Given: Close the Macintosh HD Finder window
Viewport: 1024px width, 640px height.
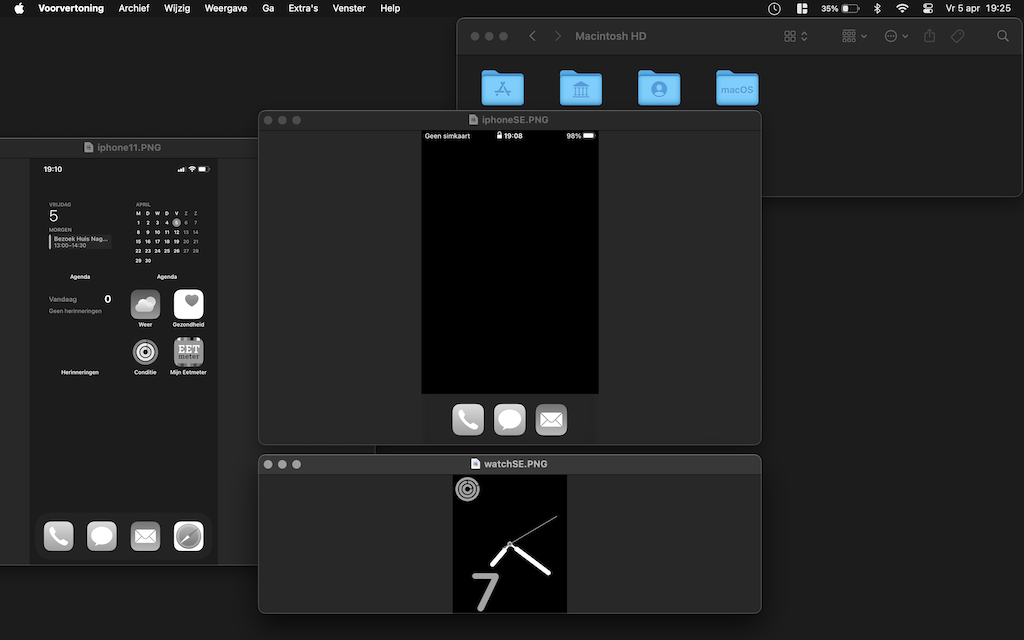Looking at the screenshot, I should click(x=475, y=37).
